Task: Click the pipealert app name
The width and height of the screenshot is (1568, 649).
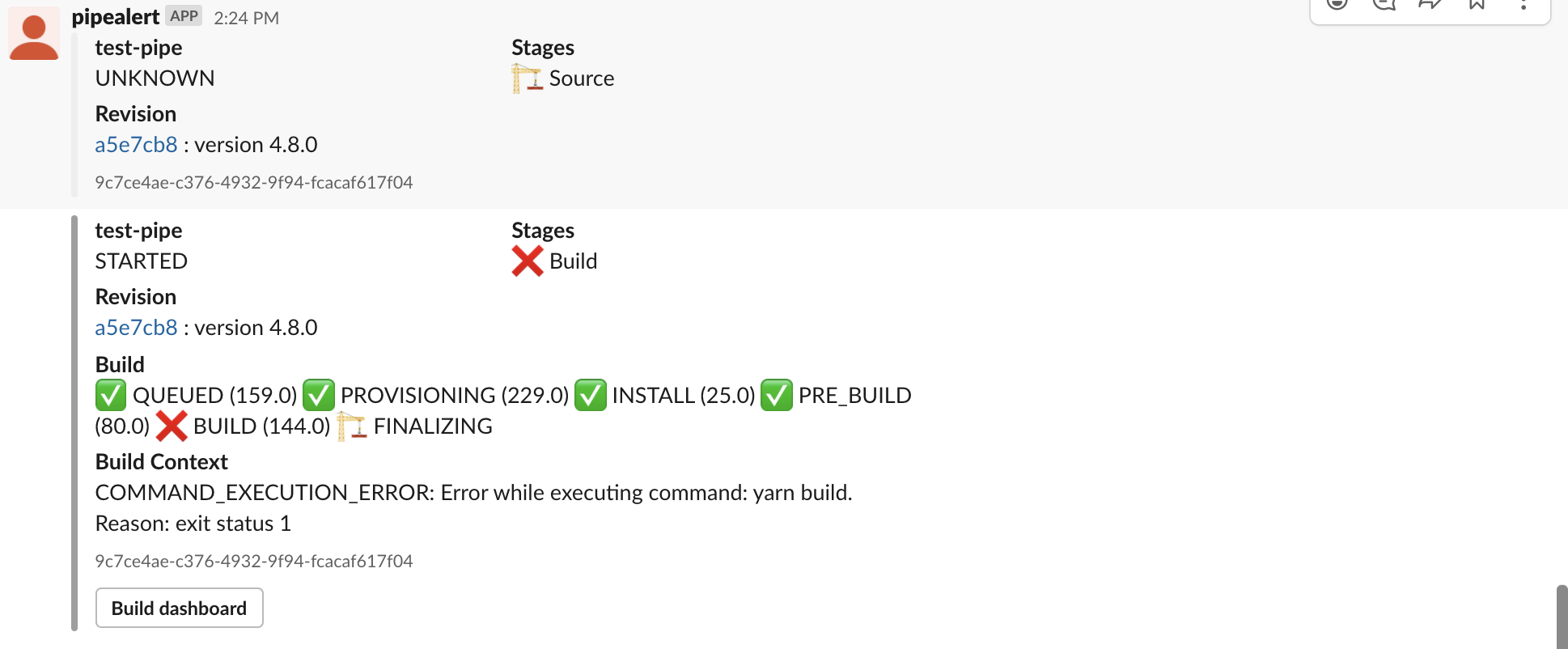Action: tap(115, 16)
